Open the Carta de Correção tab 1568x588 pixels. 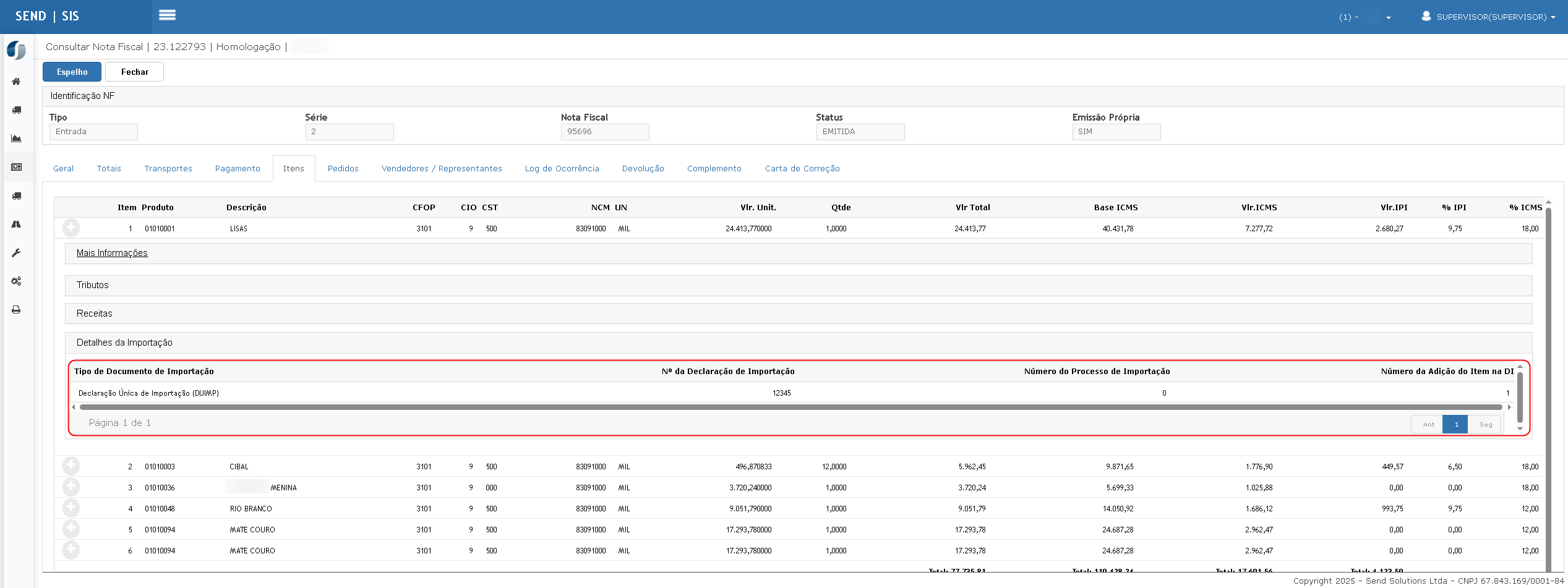802,169
